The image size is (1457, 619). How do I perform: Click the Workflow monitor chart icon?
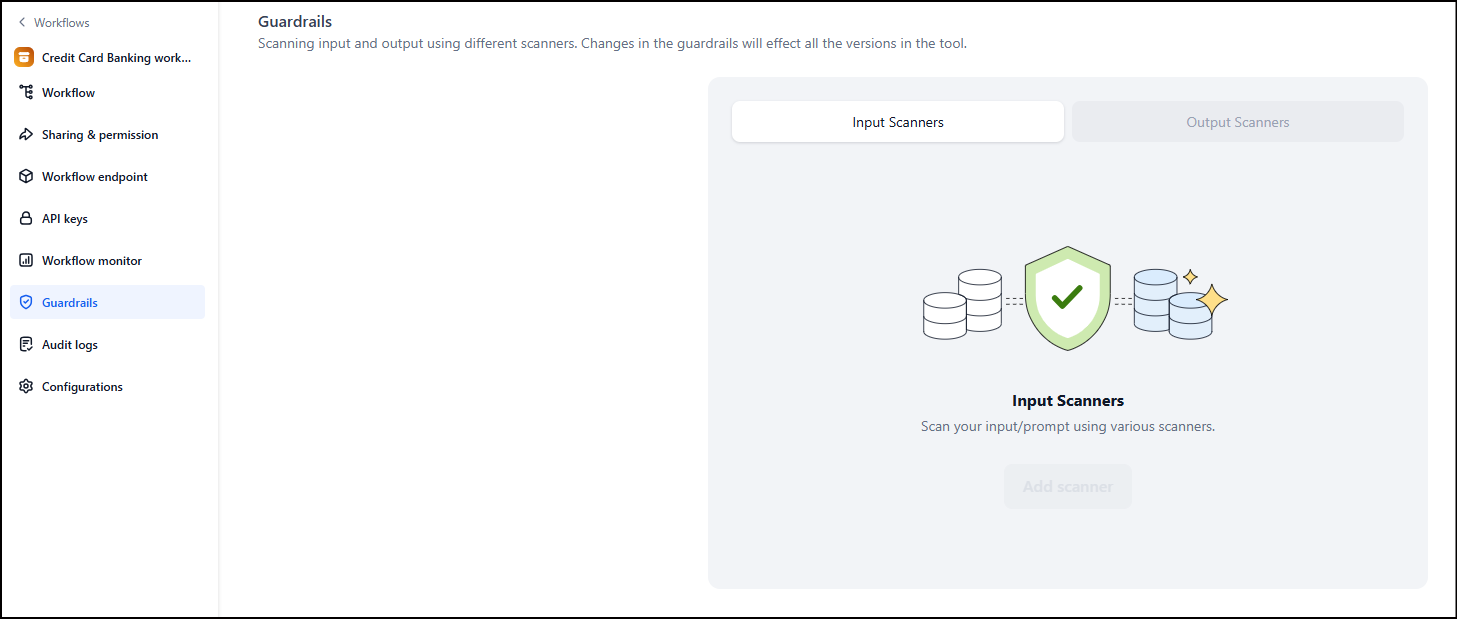pyautogui.click(x=26, y=261)
